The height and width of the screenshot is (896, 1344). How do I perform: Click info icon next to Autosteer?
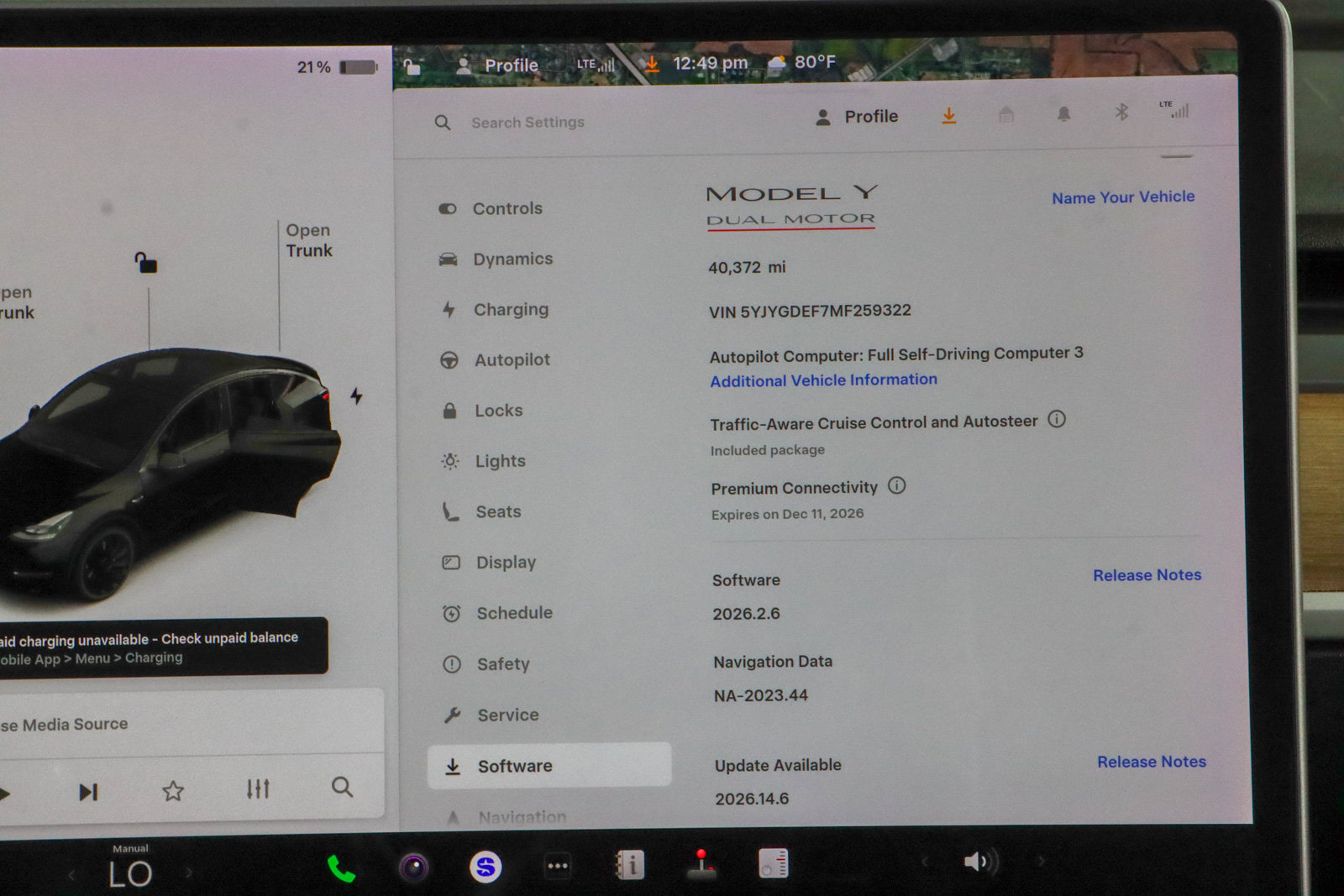1057,419
